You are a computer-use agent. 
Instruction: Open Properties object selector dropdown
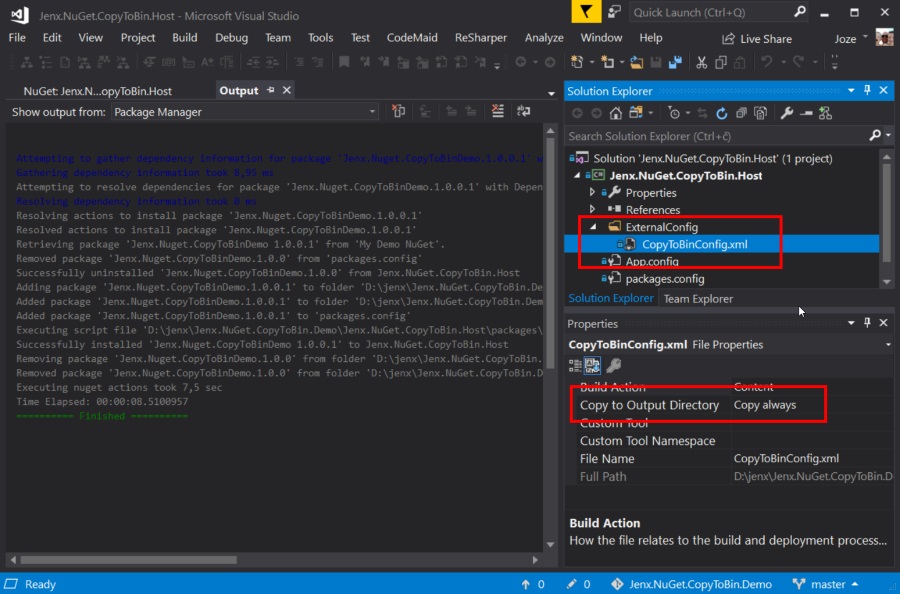[888, 345]
